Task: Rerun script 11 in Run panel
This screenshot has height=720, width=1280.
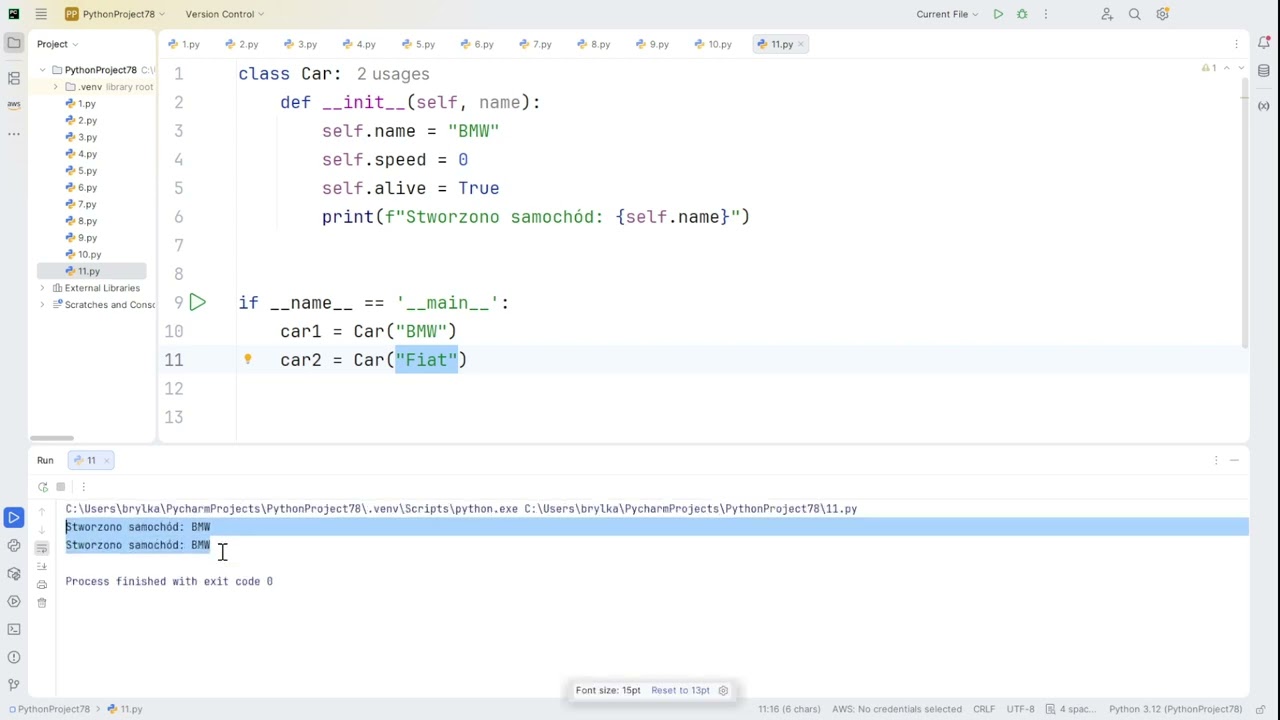Action: [43, 487]
